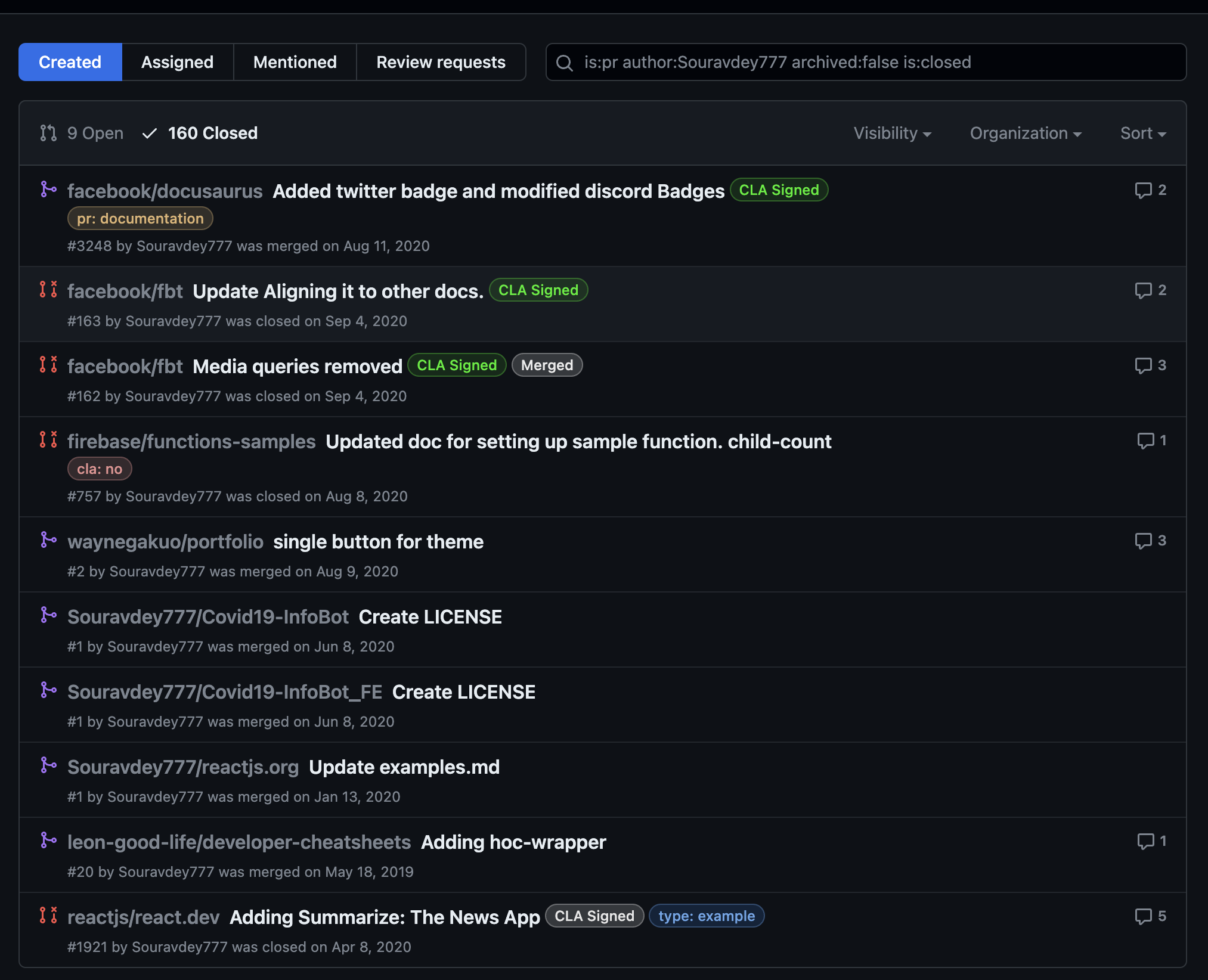The width and height of the screenshot is (1208, 980).
Task: Click the 'type: example' label
Action: coord(707,916)
